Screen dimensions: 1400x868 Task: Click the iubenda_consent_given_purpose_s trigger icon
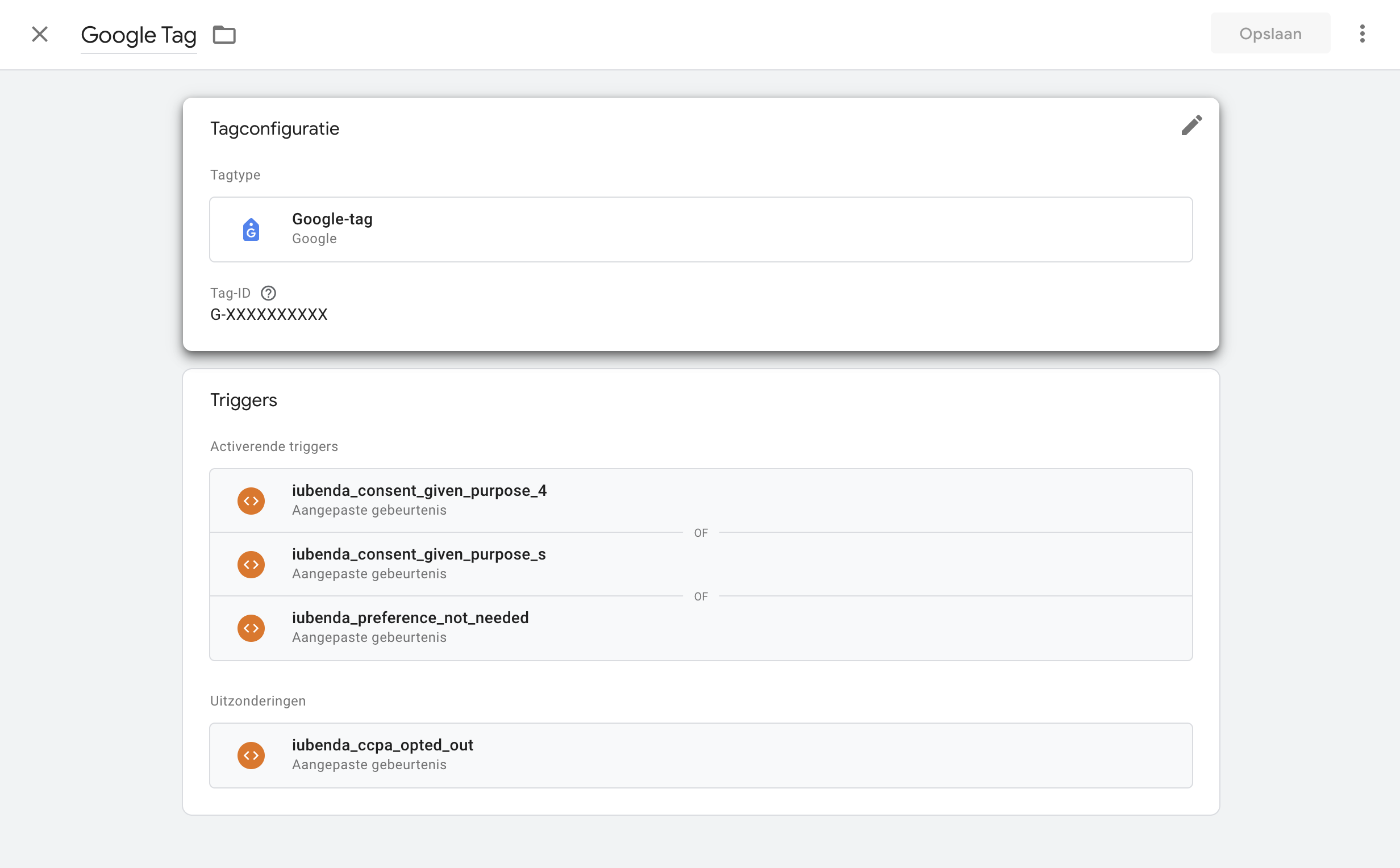(251, 564)
